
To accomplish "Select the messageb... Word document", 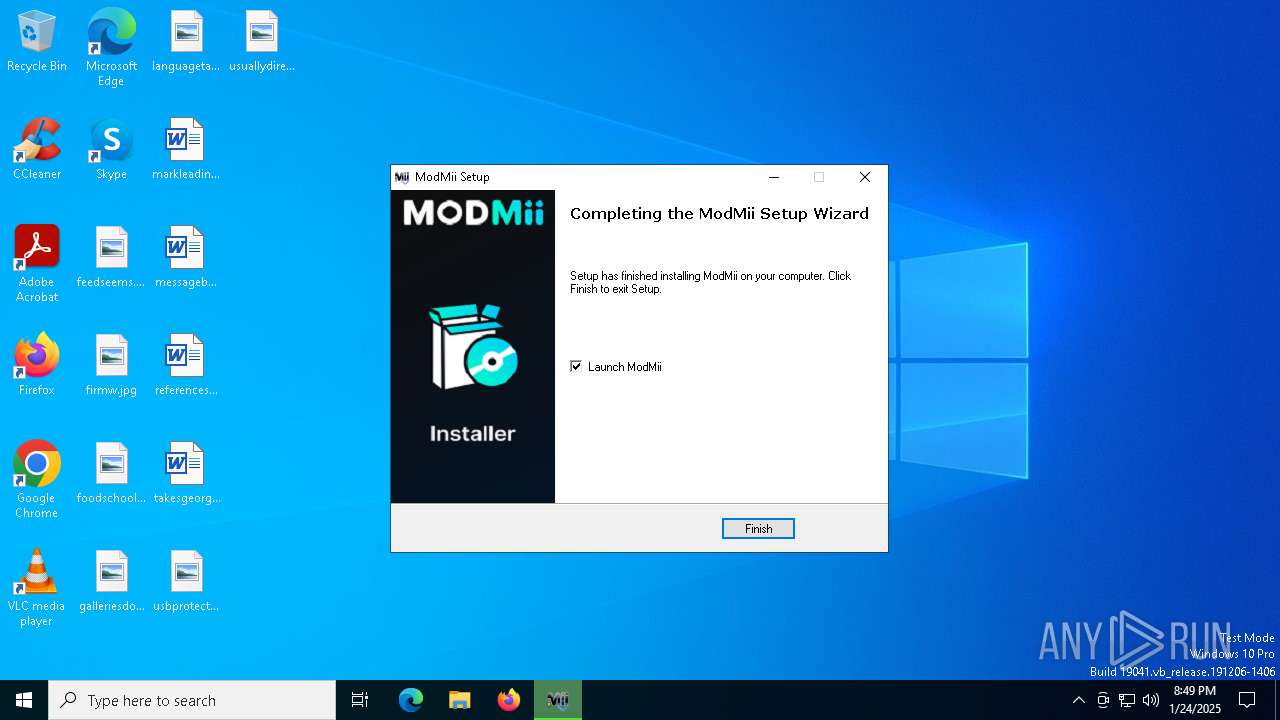I will click(x=186, y=258).
